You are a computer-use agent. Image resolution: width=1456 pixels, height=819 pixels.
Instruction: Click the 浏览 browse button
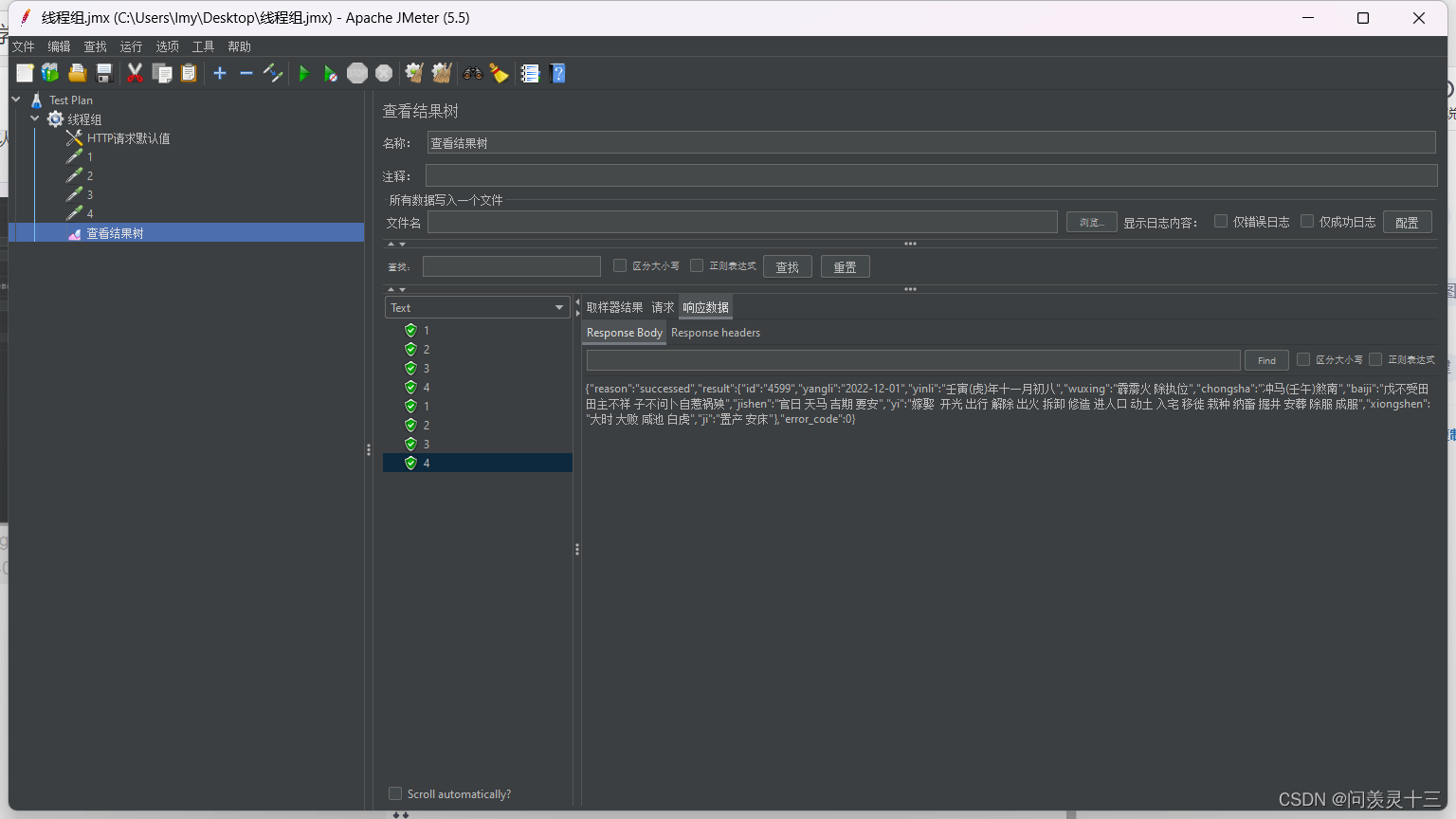tap(1091, 222)
